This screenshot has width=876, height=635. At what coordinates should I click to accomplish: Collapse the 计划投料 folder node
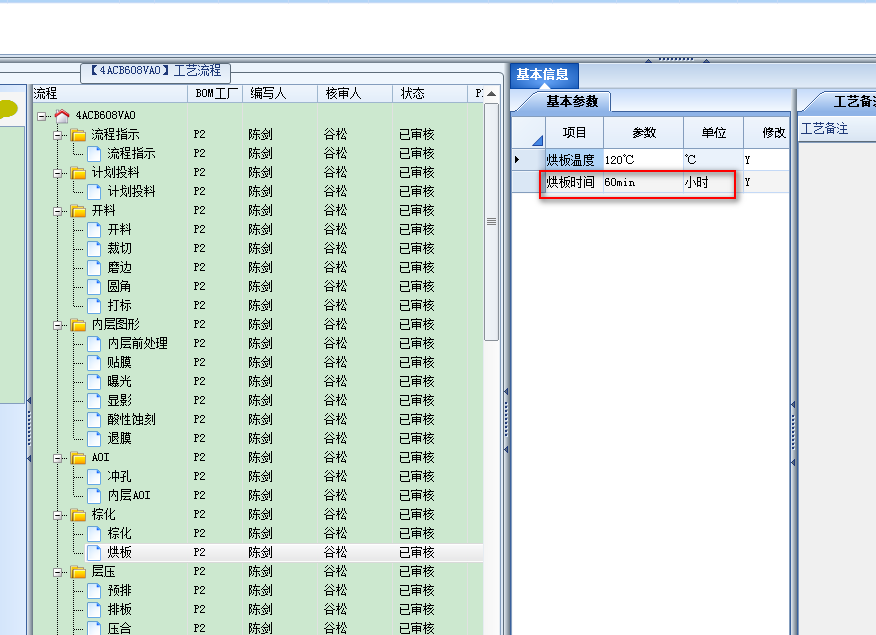pyautogui.click(x=58, y=173)
